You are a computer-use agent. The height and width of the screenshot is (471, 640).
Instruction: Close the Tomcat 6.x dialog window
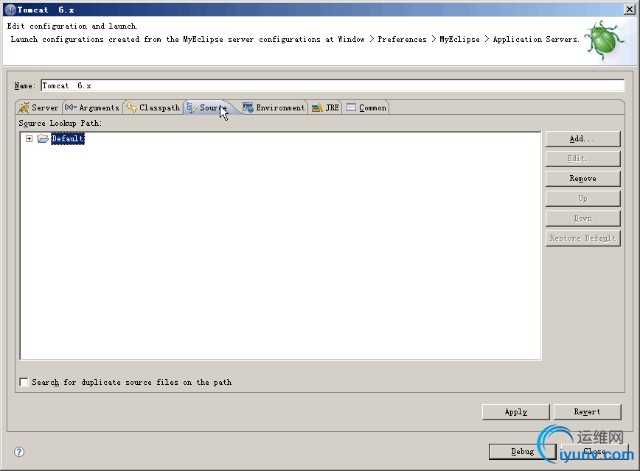[629, 9]
